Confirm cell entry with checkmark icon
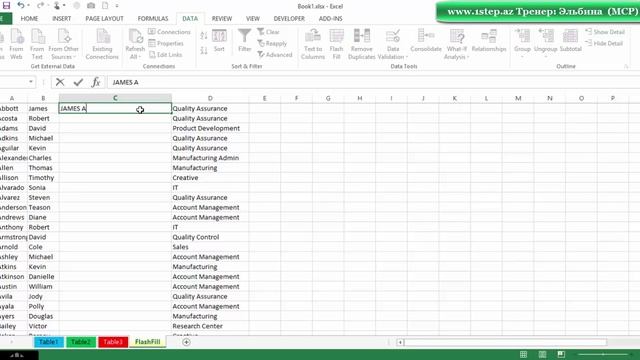Screen dimensions: 640x360 tap(78, 82)
